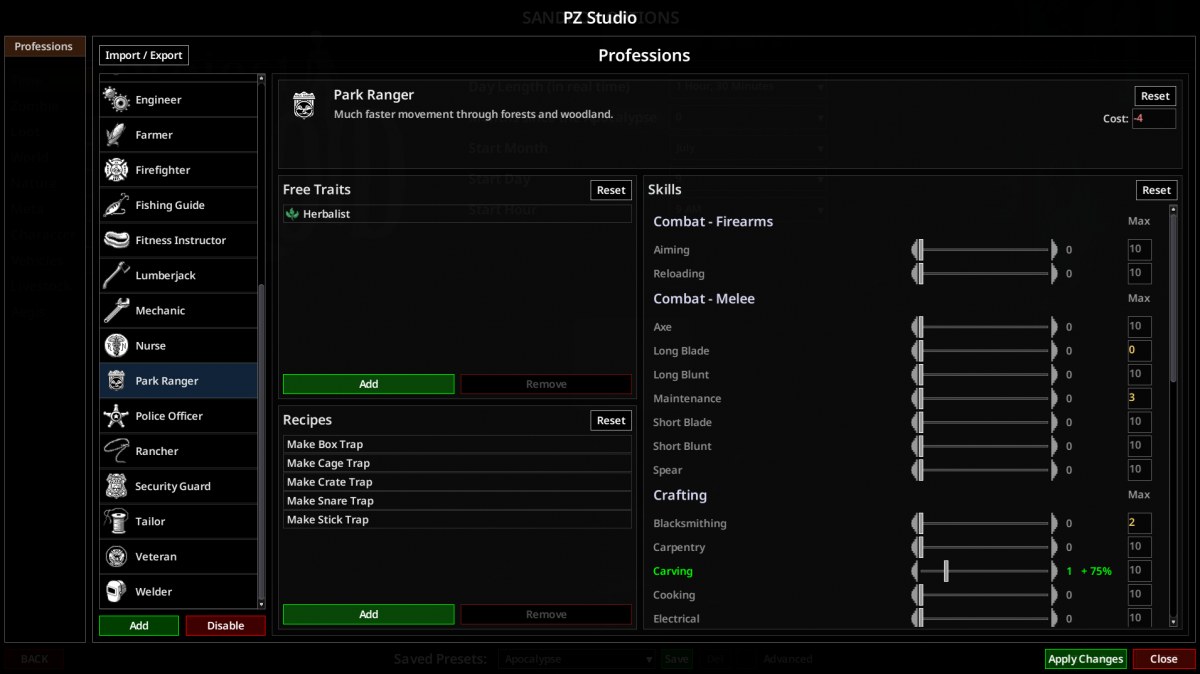
Task: Select the Welder mask icon
Action: [x=116, y=592]
